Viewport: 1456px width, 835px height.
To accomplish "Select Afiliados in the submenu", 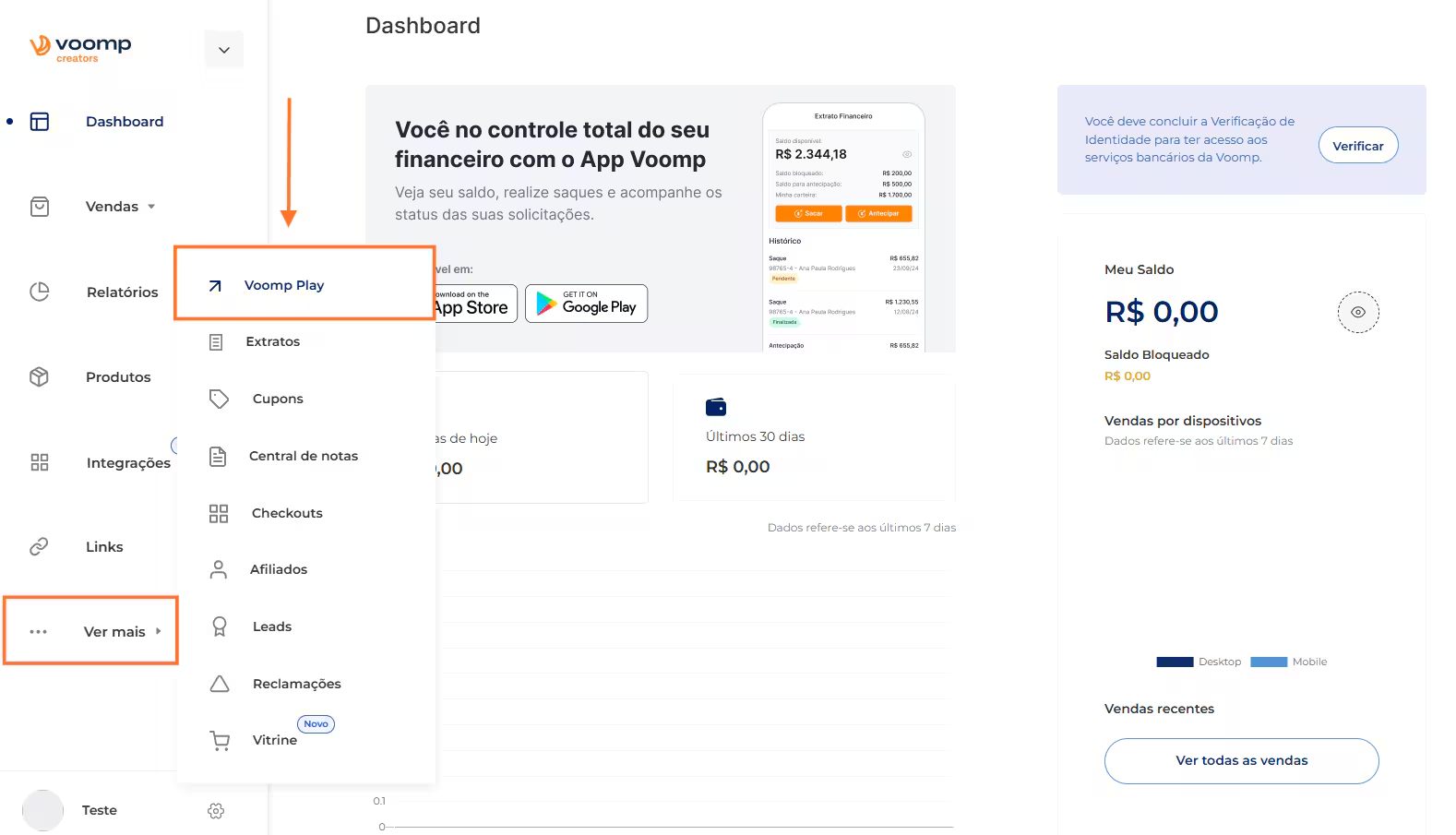I will [279, 569].
